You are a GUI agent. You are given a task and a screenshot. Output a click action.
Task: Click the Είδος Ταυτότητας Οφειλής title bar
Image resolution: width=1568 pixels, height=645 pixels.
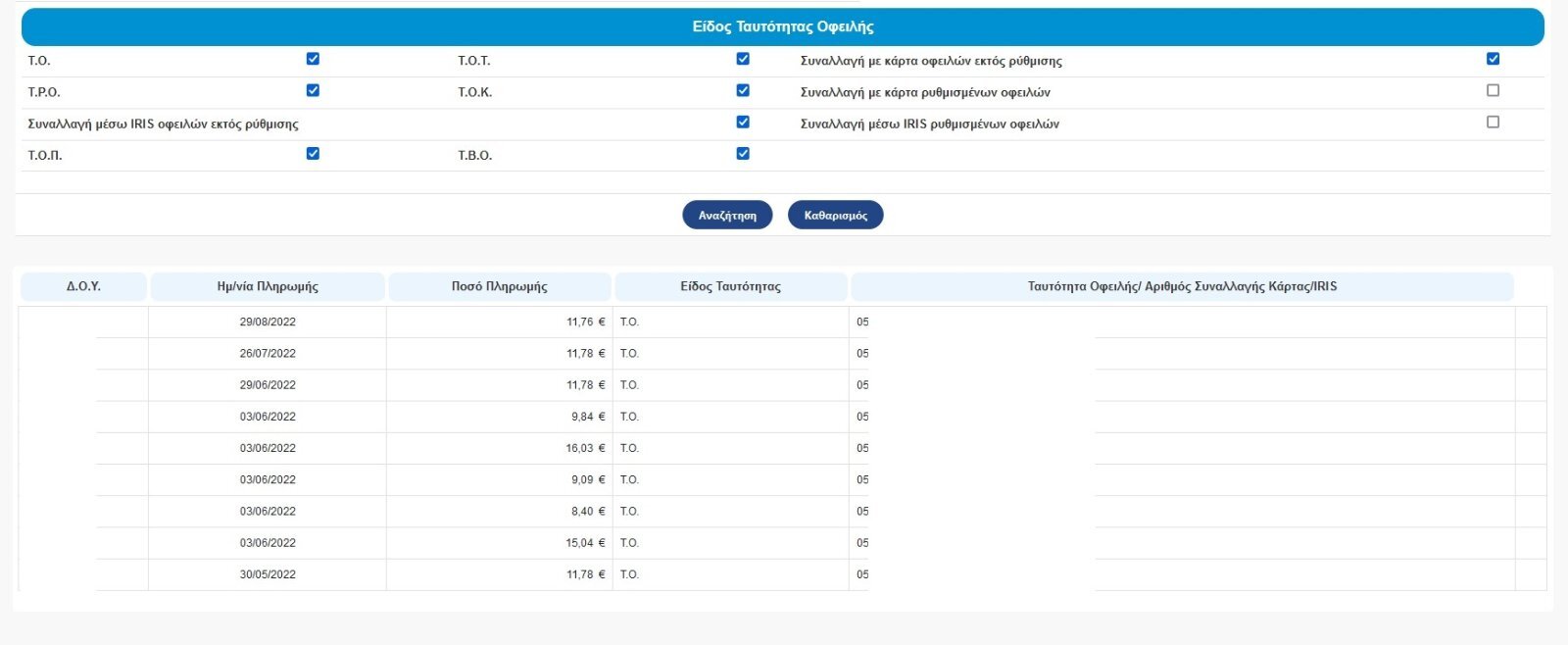pyautogui.click(x=783, y=26)
